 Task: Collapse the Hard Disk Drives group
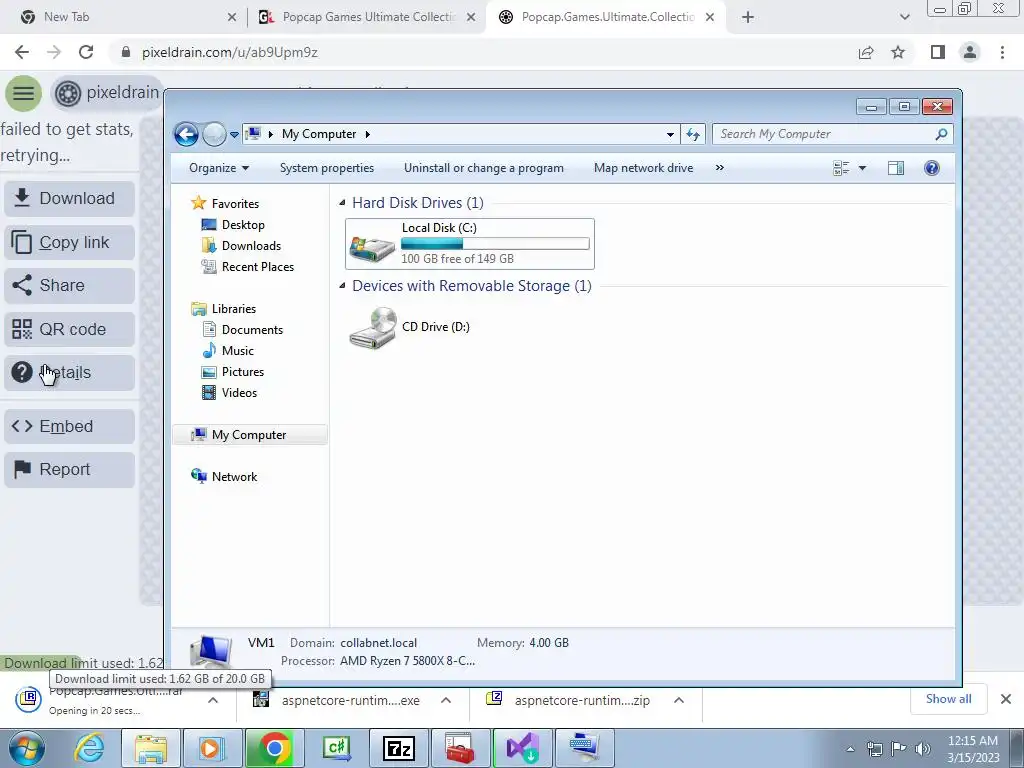point(342,203)
